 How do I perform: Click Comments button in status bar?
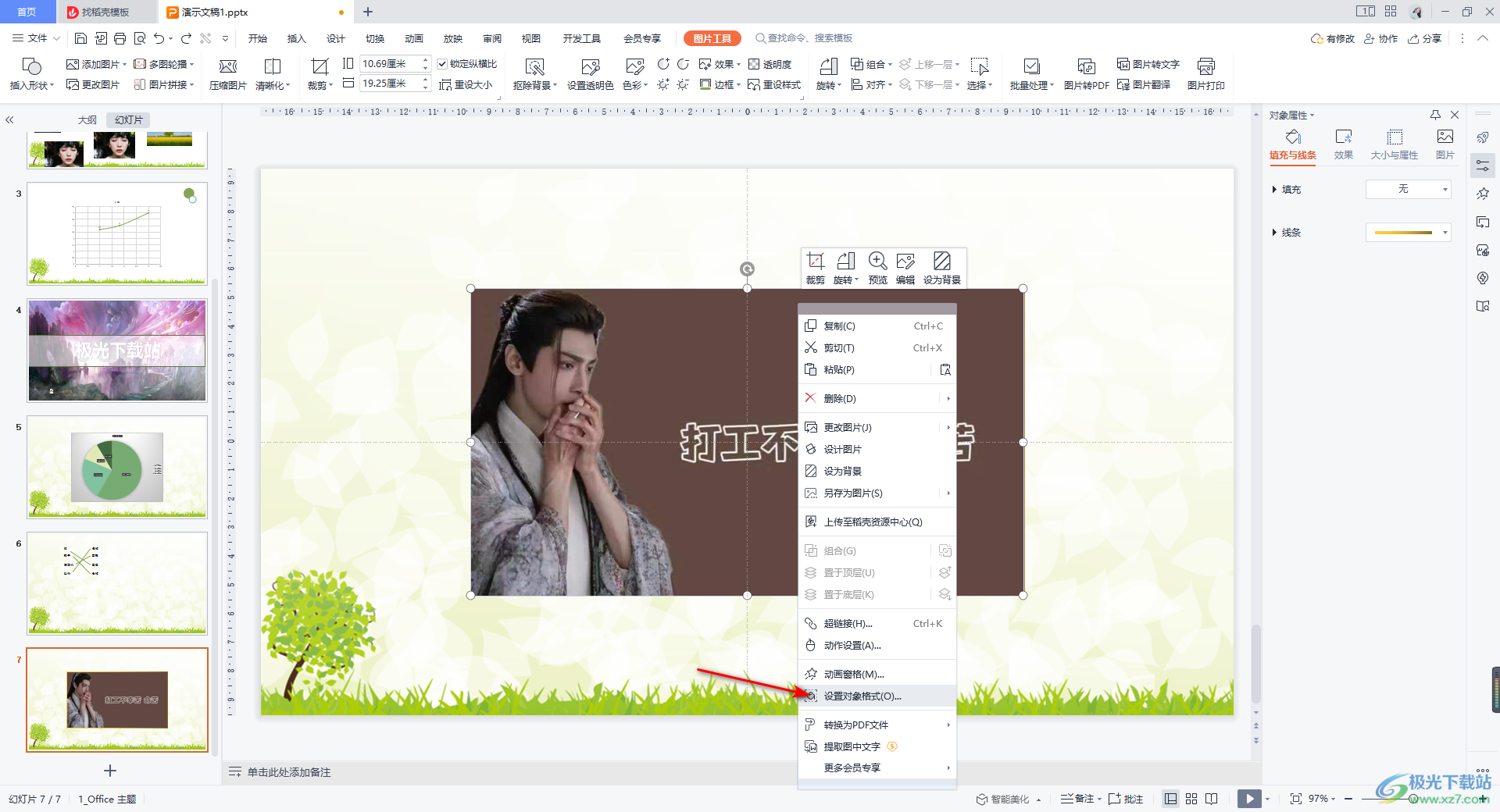(x=1126, y=799)
